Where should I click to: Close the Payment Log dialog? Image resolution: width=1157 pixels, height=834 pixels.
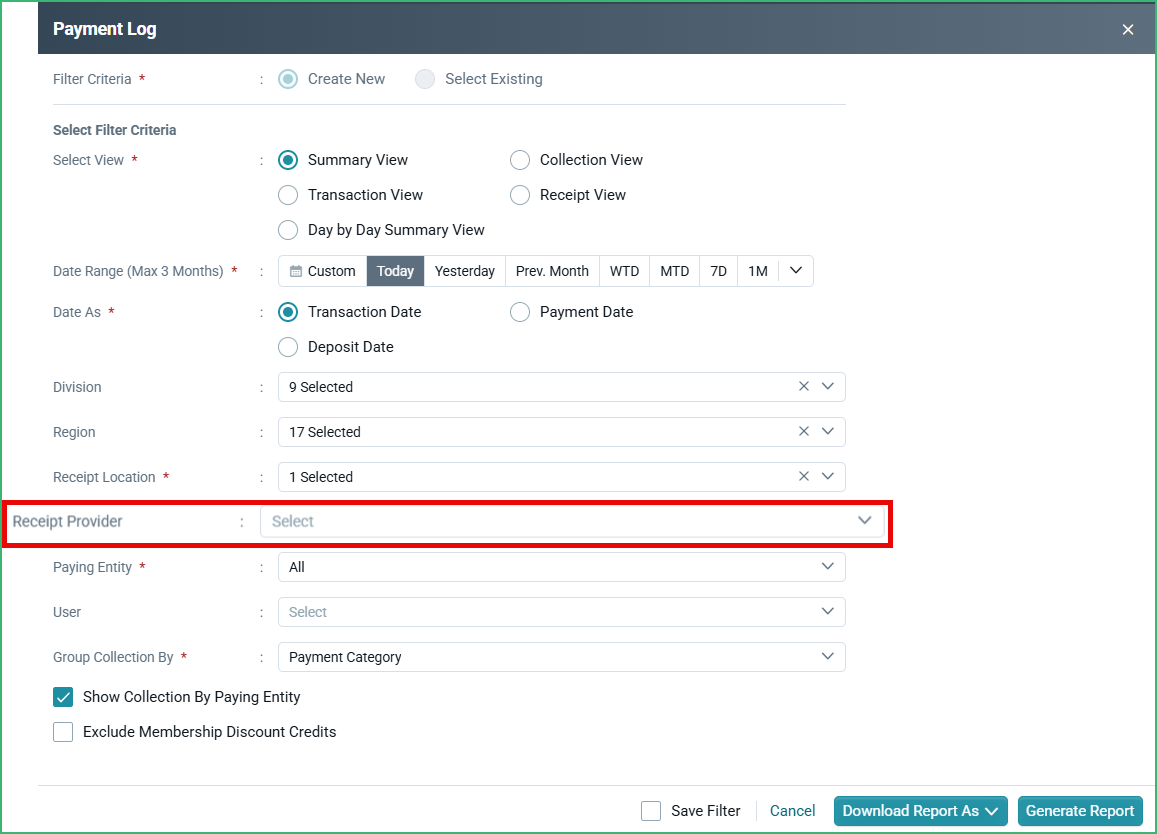point(1127,30)
